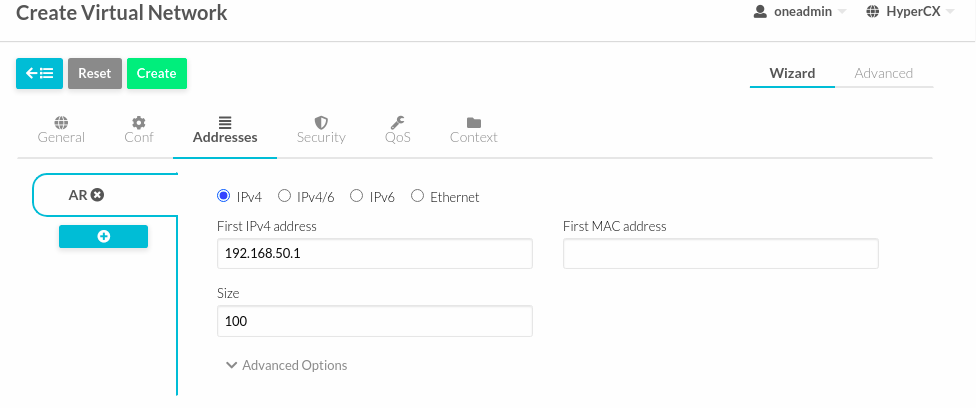Open the HyperCX zone dropdown
Screen dimensions: 976x408
[908, 13]
